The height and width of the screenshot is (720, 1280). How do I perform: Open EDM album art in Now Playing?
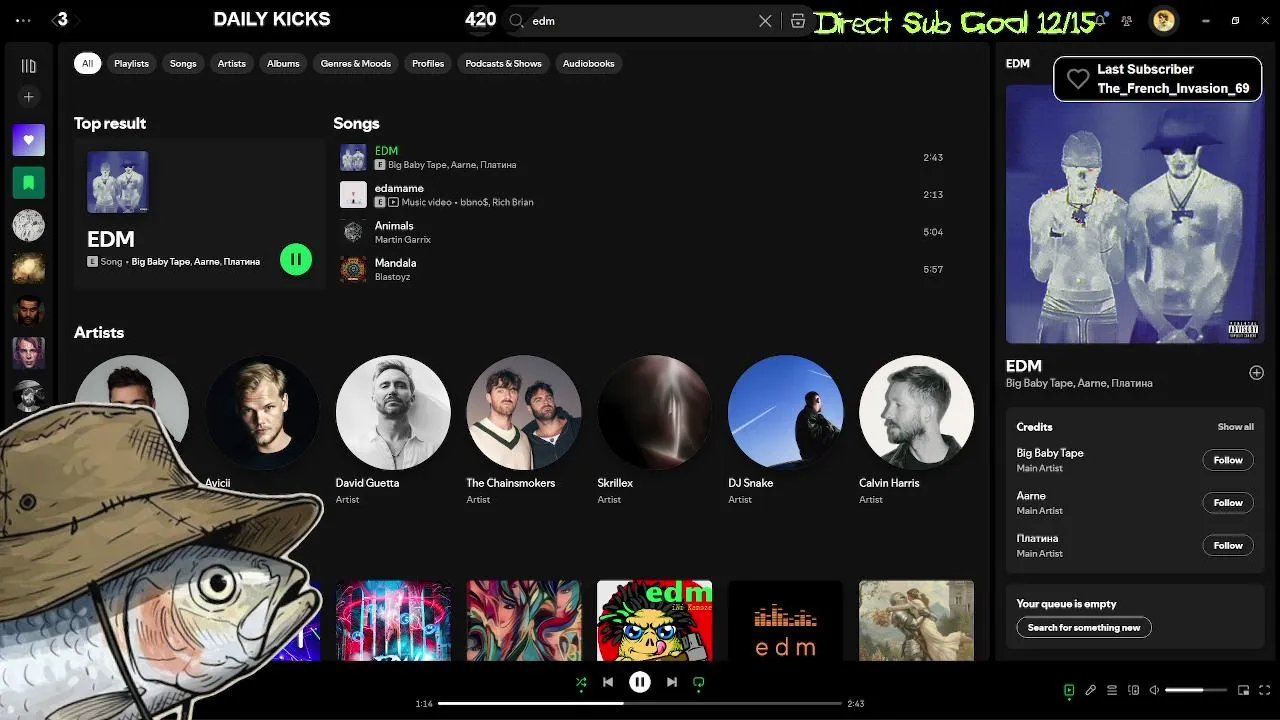pos(1135,214)
